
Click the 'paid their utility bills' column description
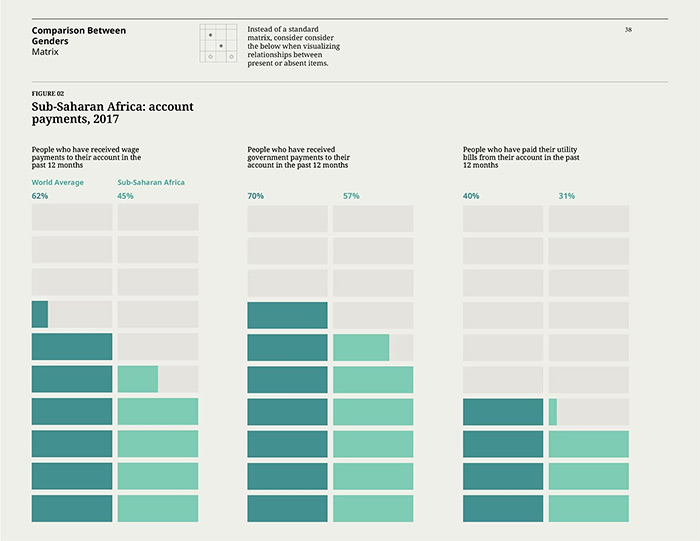[x=520, y=157]
